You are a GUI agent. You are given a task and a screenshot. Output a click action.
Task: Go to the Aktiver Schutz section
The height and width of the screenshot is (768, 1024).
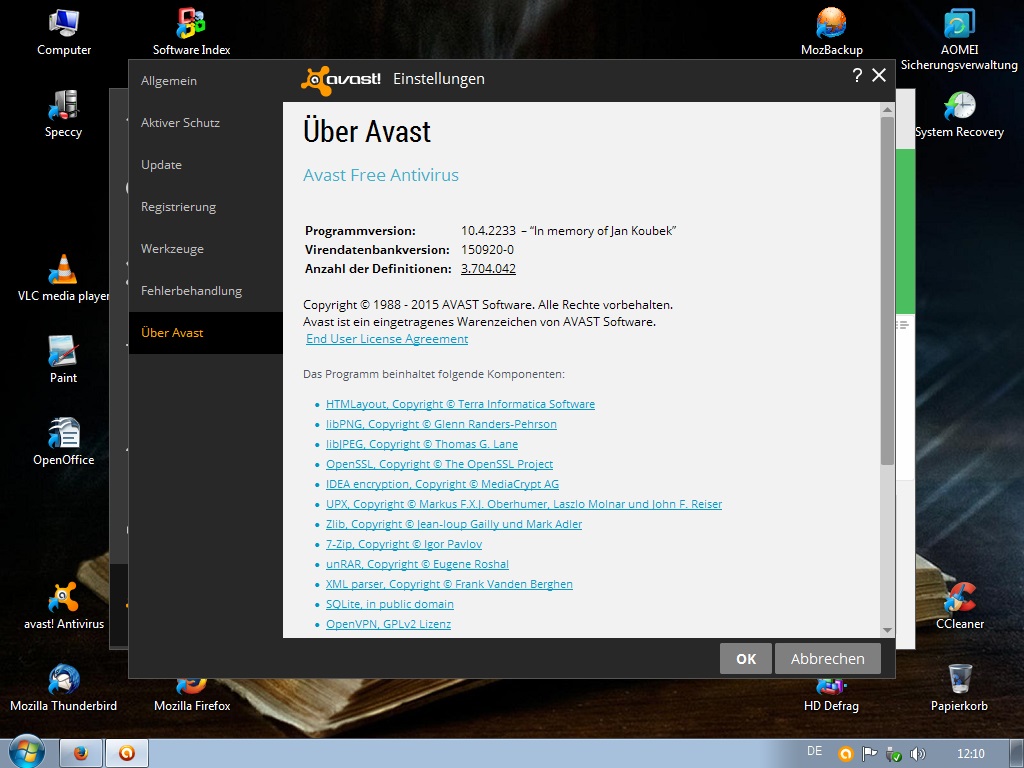click(x=206, y=123)
